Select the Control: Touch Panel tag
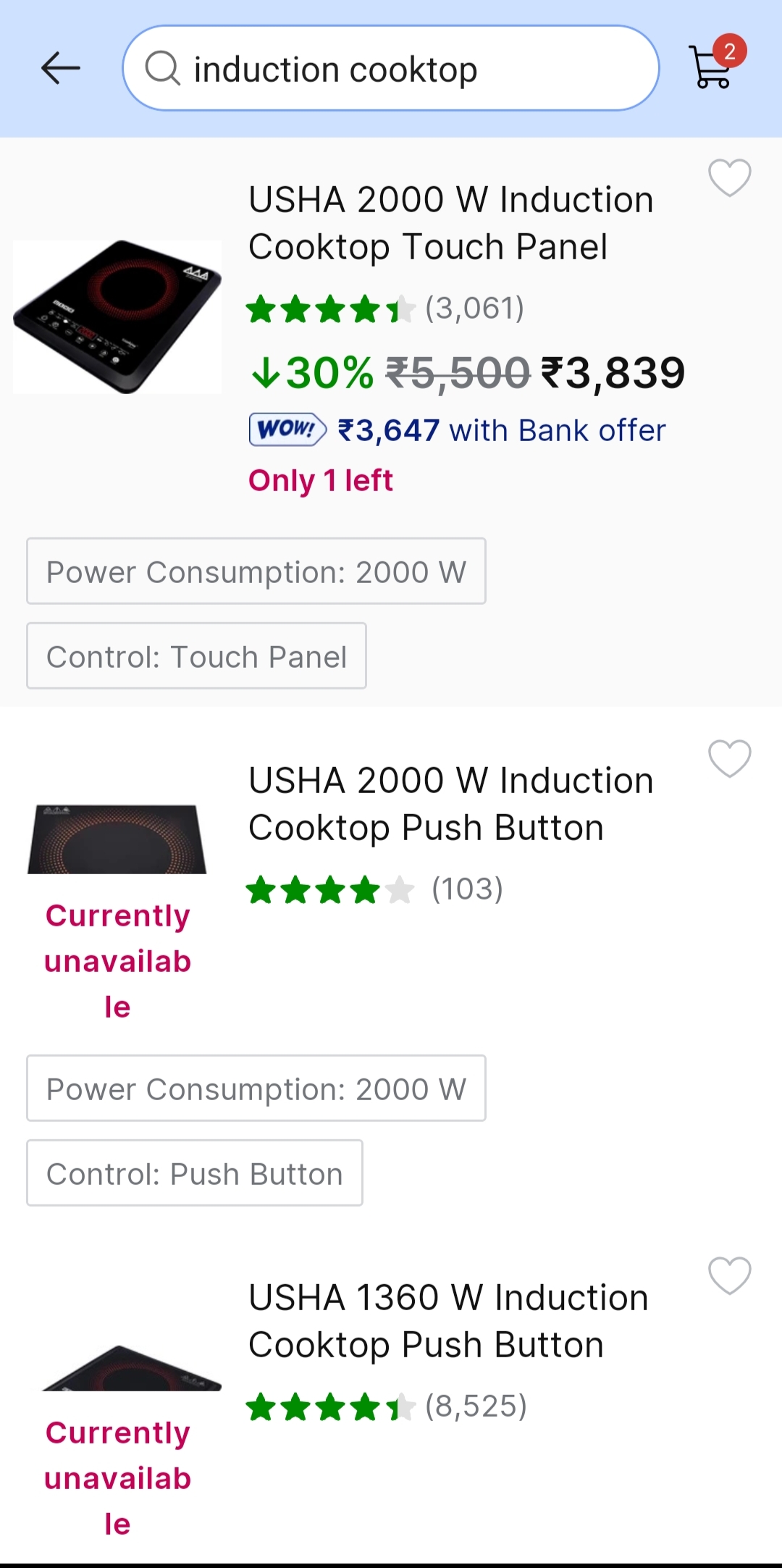The height and width of the screenshot is (1568, 782). click(x=196, y=656)
